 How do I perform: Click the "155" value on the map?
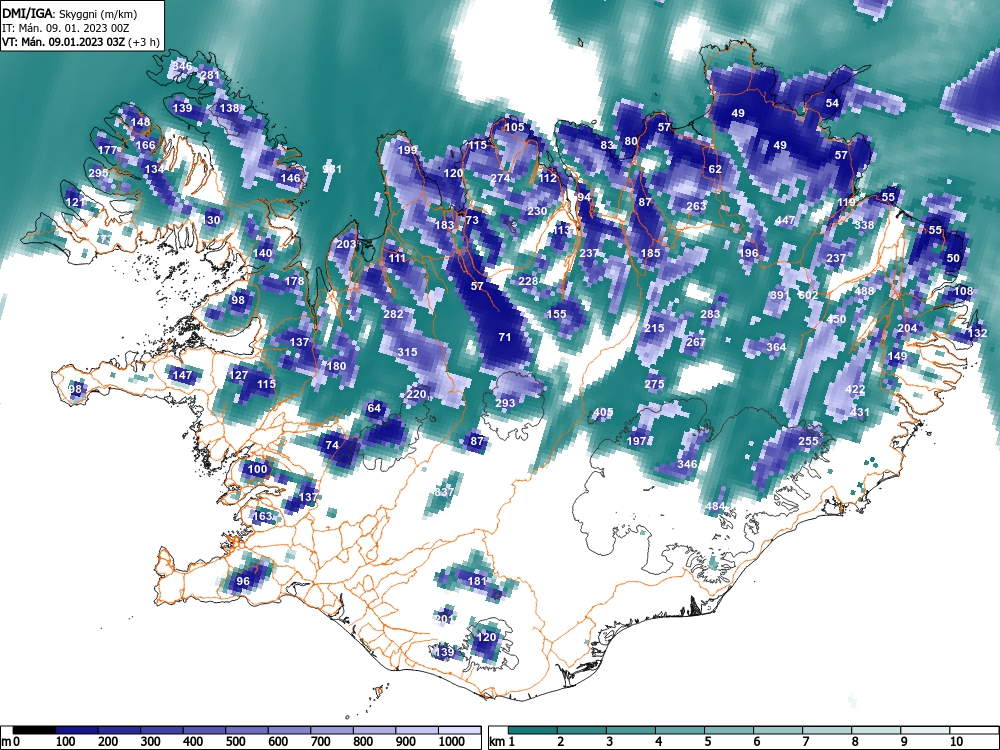click(556, 314)
